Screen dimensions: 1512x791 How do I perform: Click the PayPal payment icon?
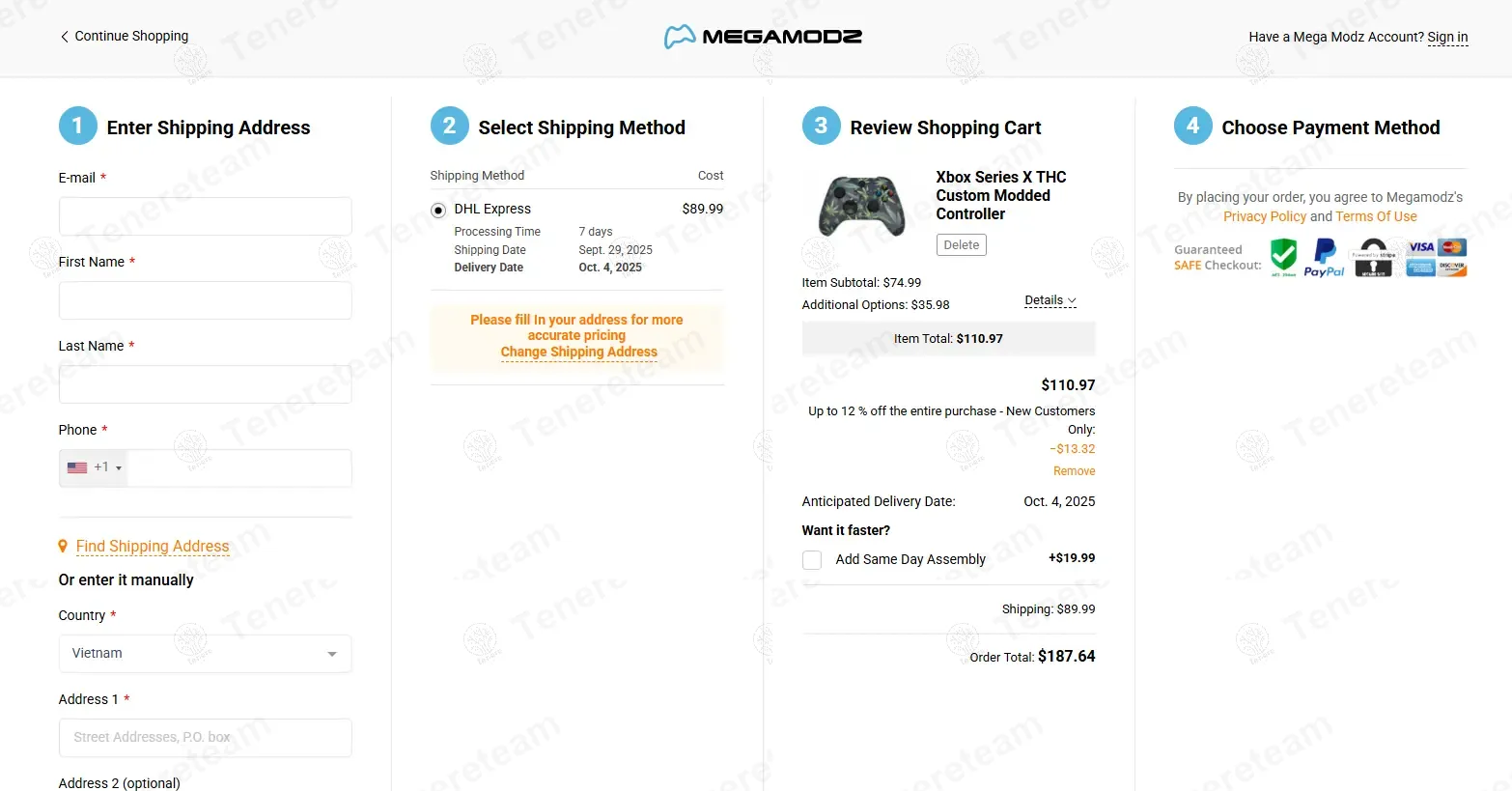click(1325, 258)
